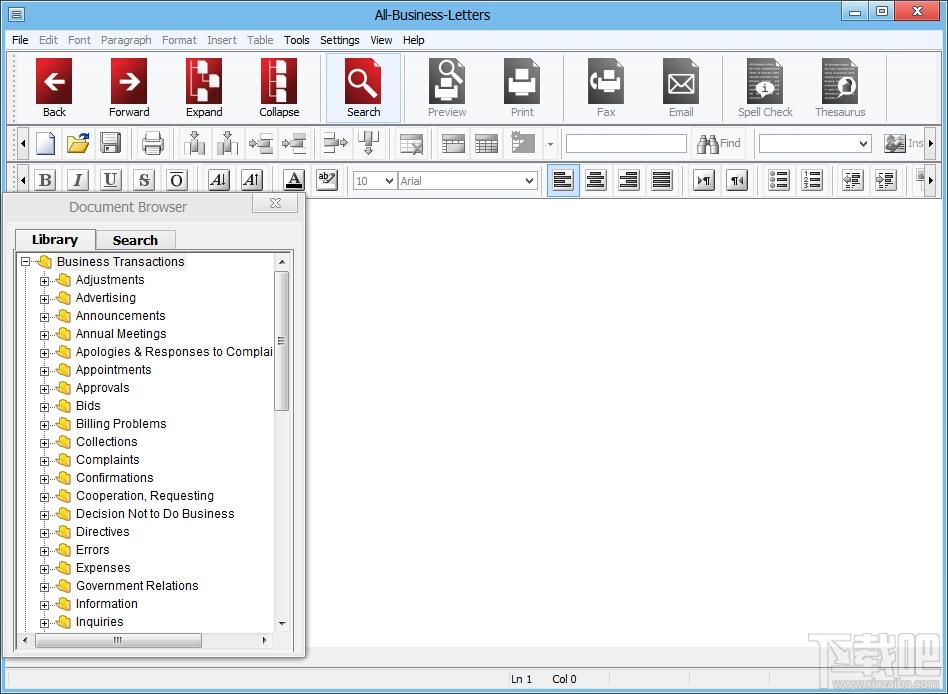Click the Save floppy disk icon

pos(110,144)
